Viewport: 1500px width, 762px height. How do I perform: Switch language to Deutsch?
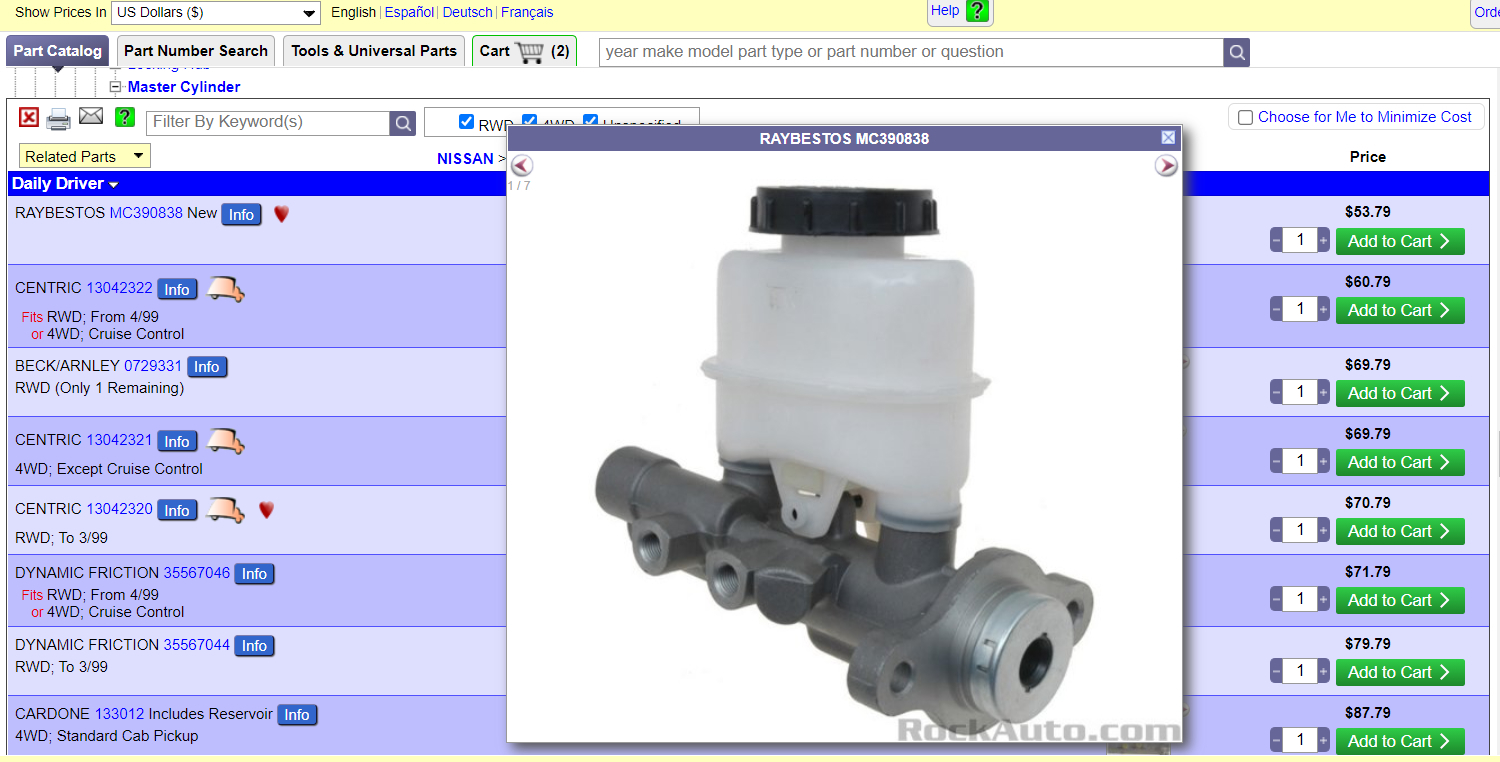point(467,13)
